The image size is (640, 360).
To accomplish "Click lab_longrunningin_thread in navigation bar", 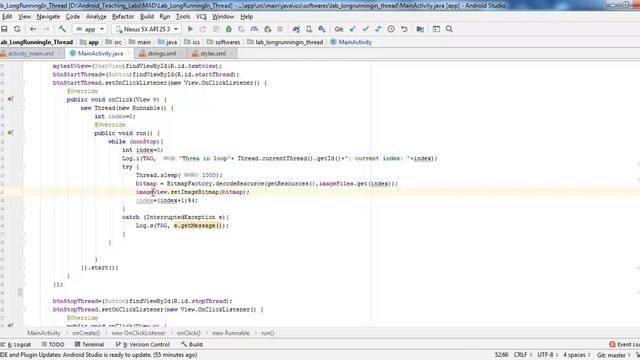I will 285,42.
